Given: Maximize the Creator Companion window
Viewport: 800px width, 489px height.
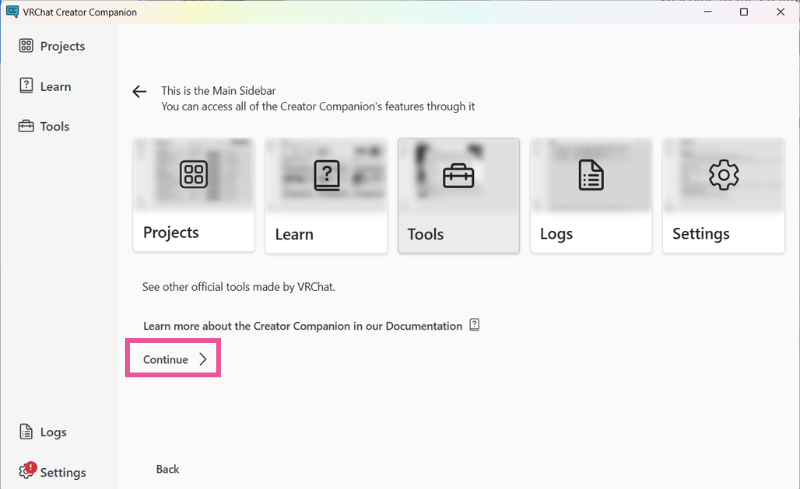Looking at the screenshot, I should 744,12.
